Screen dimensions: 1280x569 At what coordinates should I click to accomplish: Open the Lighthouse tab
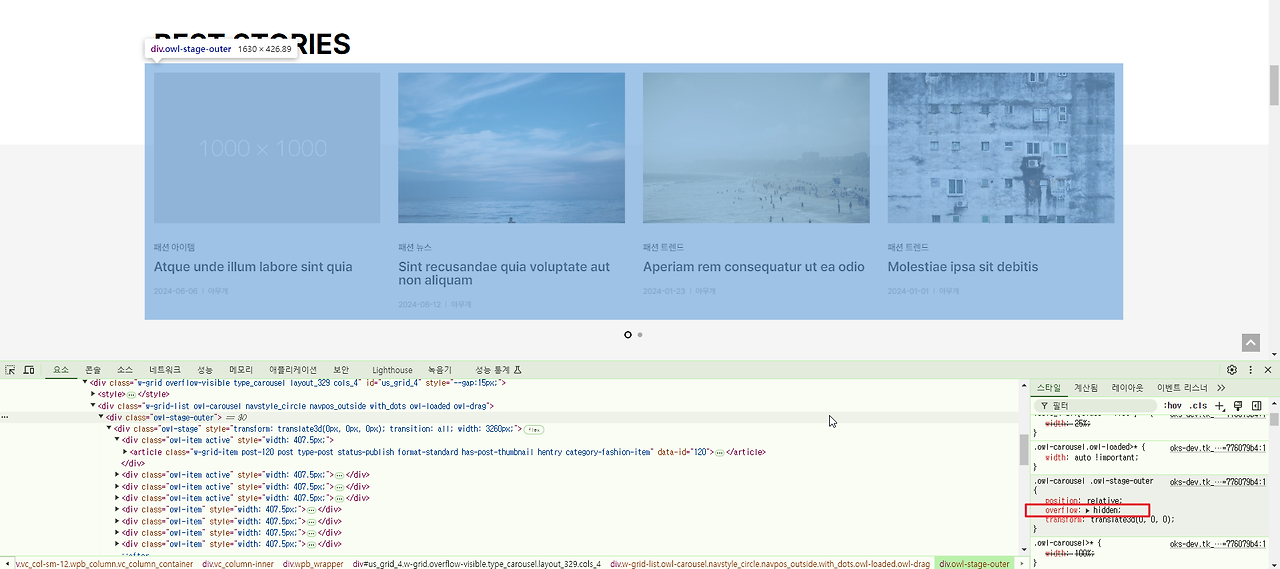(392, 370)
